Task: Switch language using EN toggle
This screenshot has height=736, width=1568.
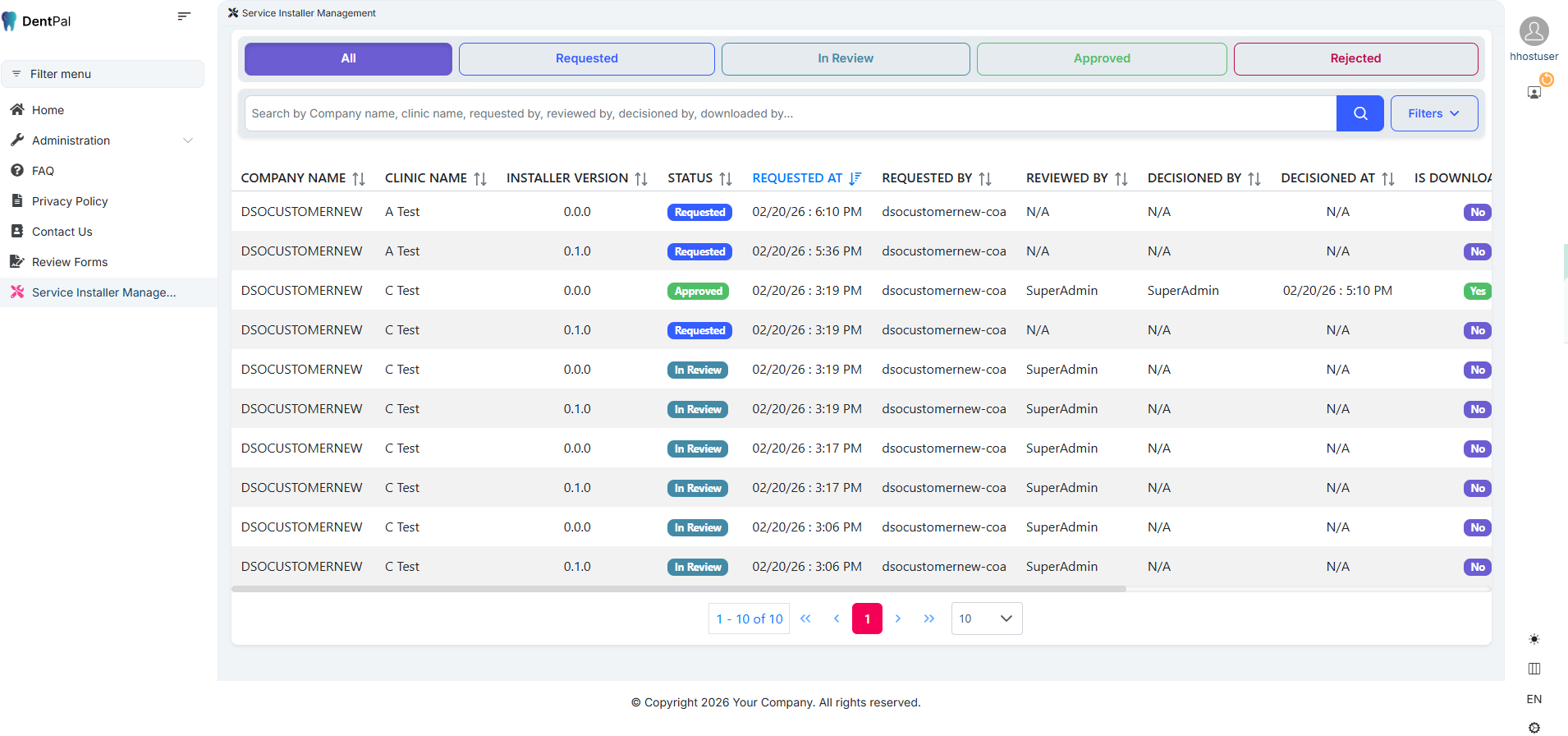Action: click(x=1534, y=699)
